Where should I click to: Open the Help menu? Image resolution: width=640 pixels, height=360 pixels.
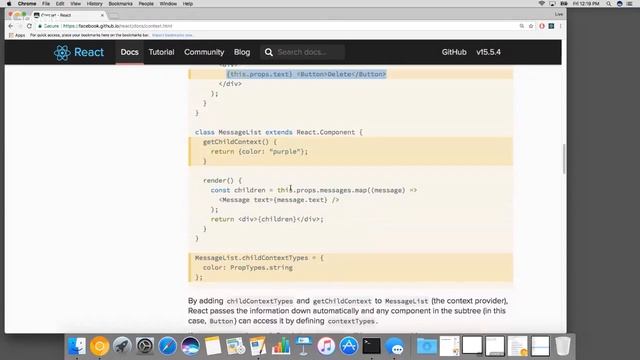click(x=188, y=4)
